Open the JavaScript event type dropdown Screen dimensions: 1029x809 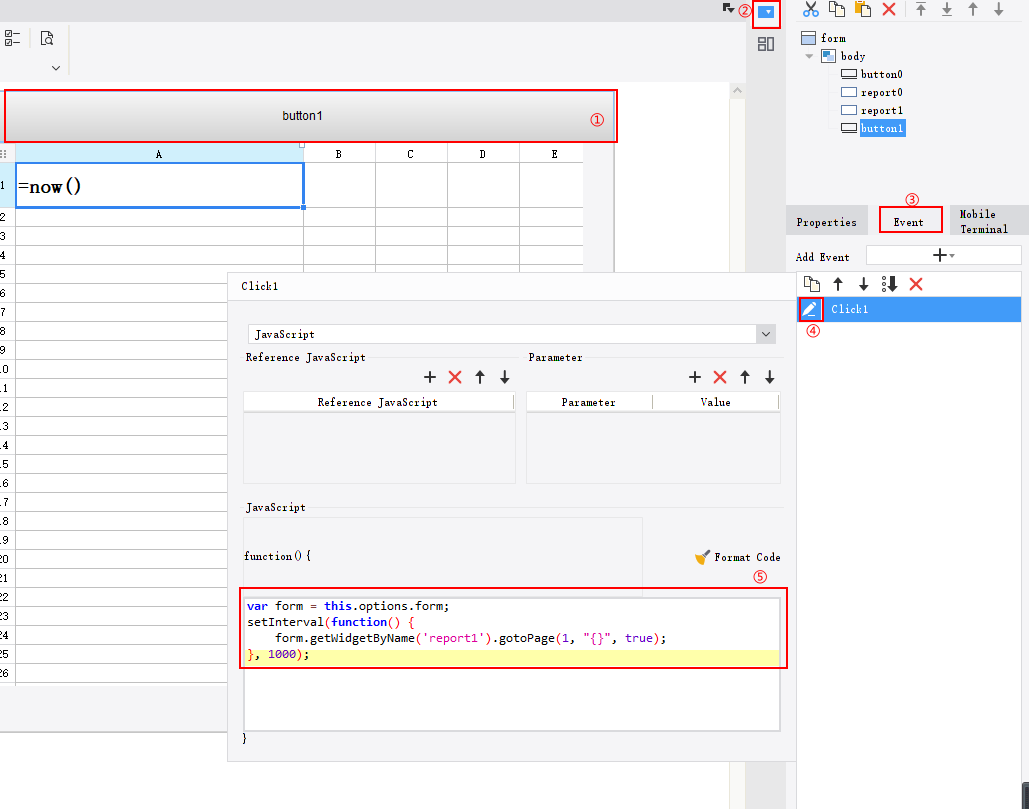click(x=765, y=333)
